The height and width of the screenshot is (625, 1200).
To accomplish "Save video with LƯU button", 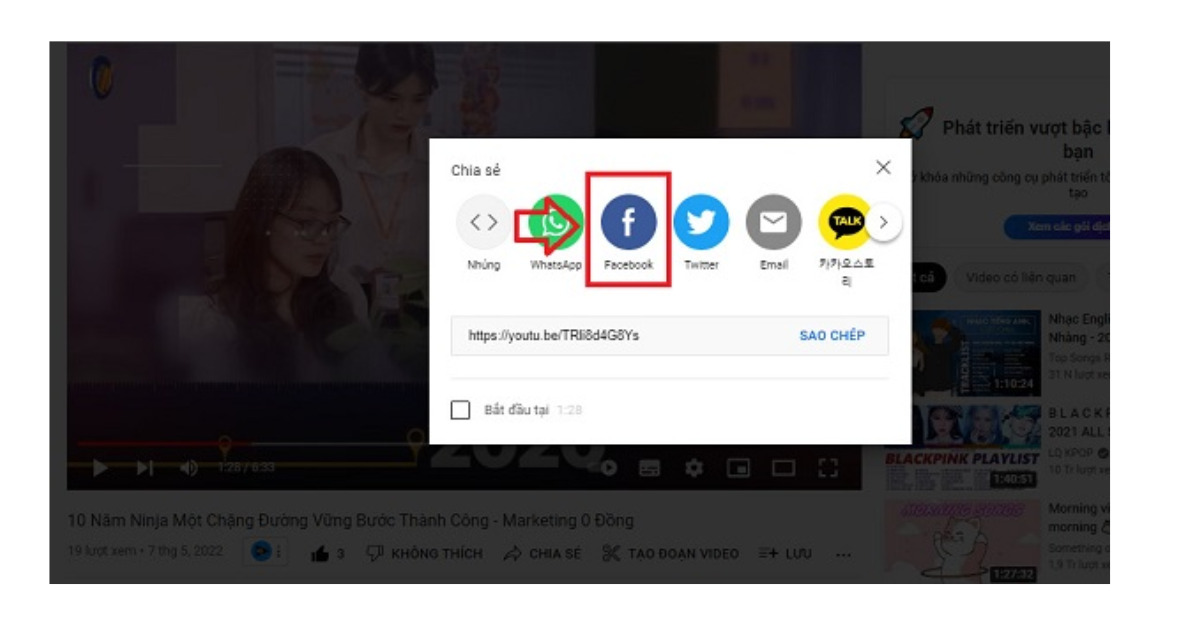I will pyautogui.click(x=785, y=554).
